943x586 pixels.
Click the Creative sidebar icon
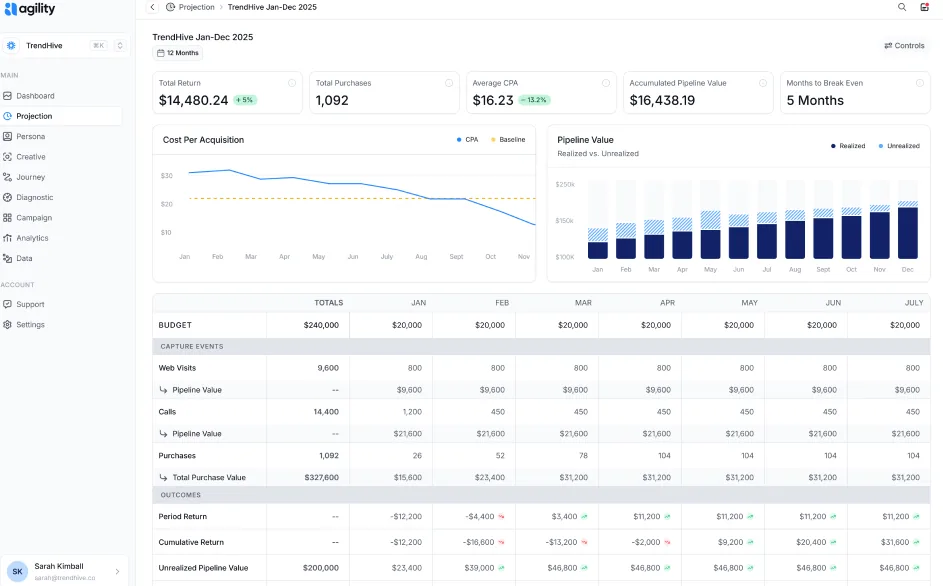click(7, 157)
